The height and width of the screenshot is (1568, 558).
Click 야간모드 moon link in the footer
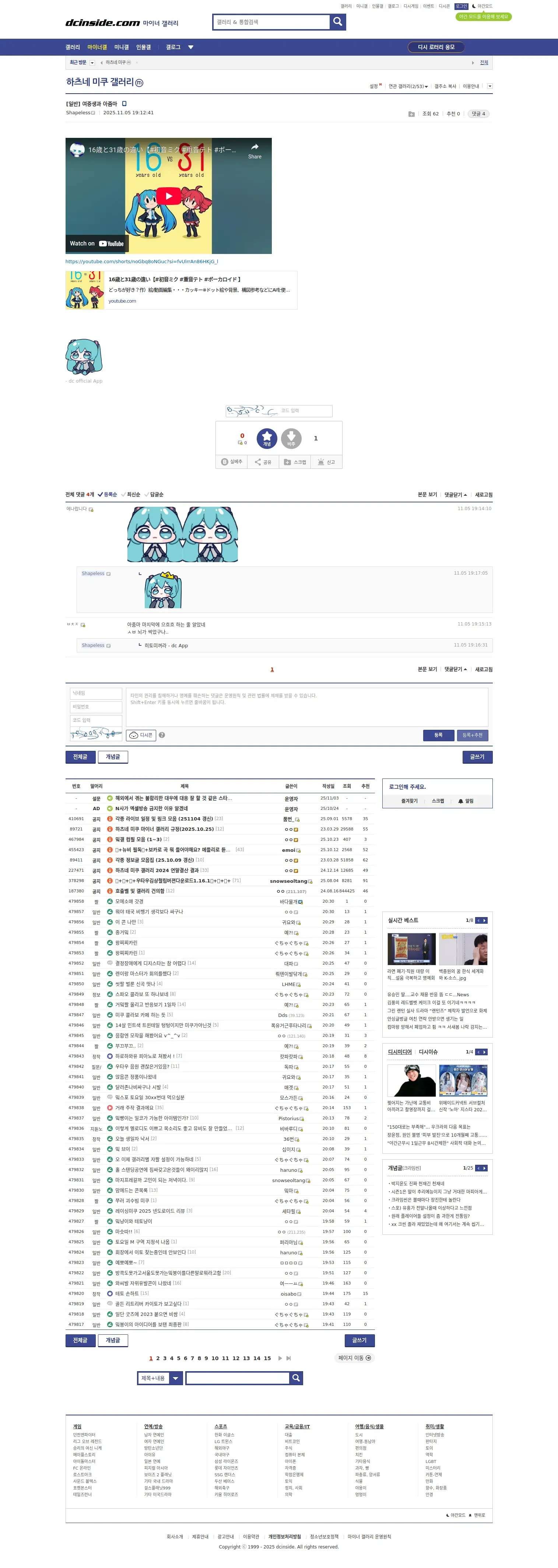pos(456,1515)
